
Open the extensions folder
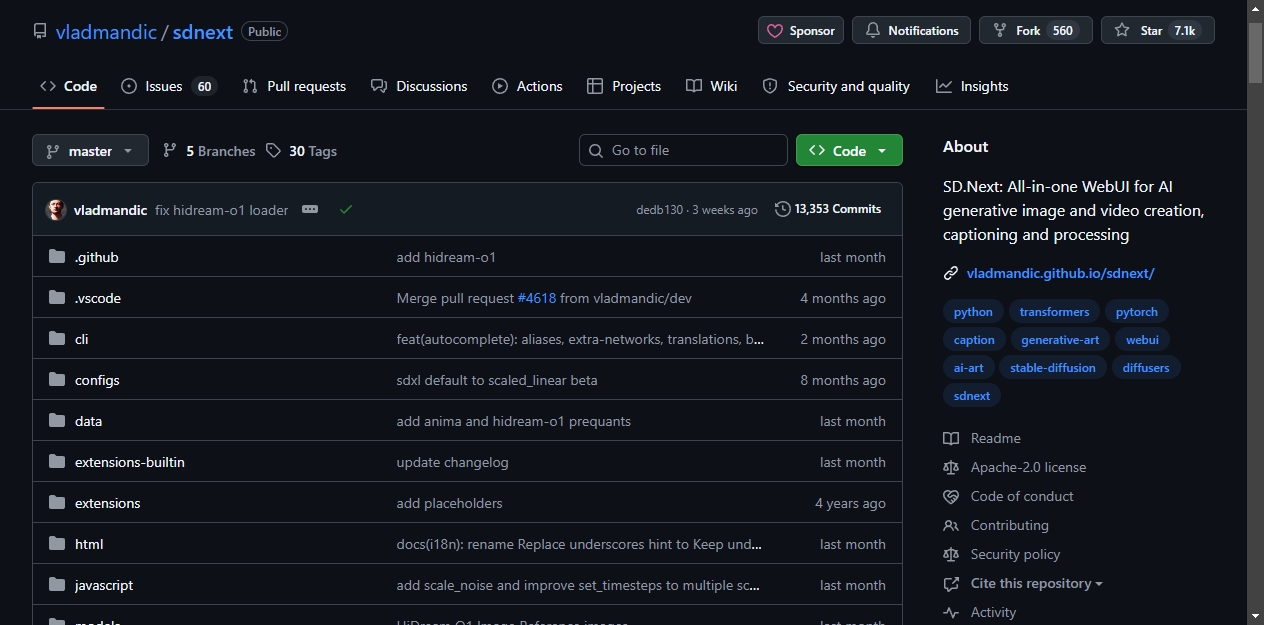pos(107,503)
